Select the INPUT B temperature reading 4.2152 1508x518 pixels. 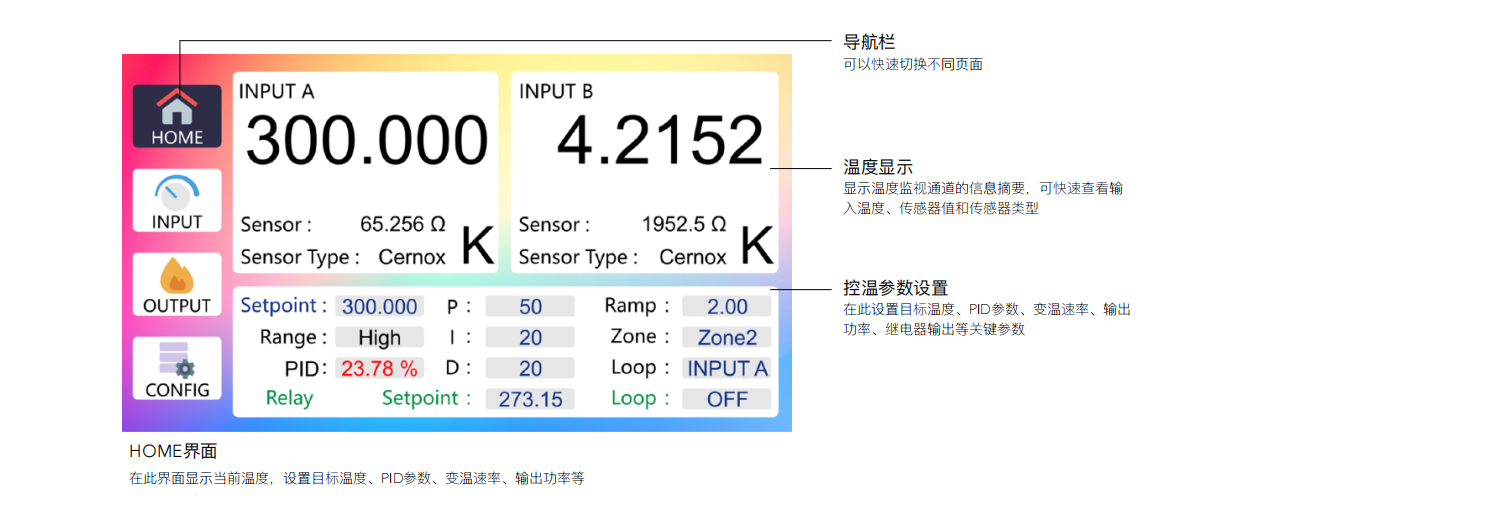pos(660,140)
